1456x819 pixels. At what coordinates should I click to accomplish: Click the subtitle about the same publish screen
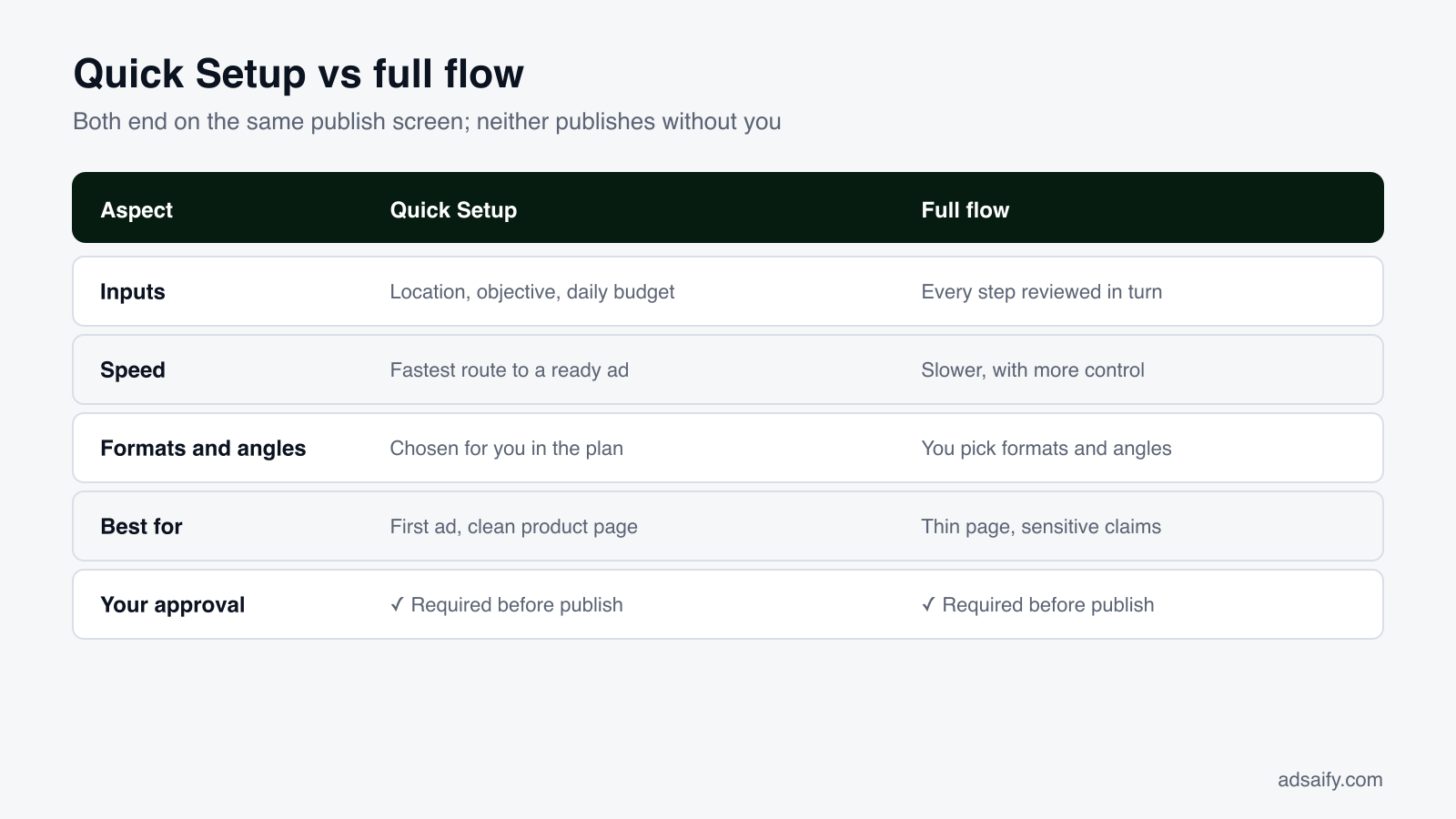427,121
